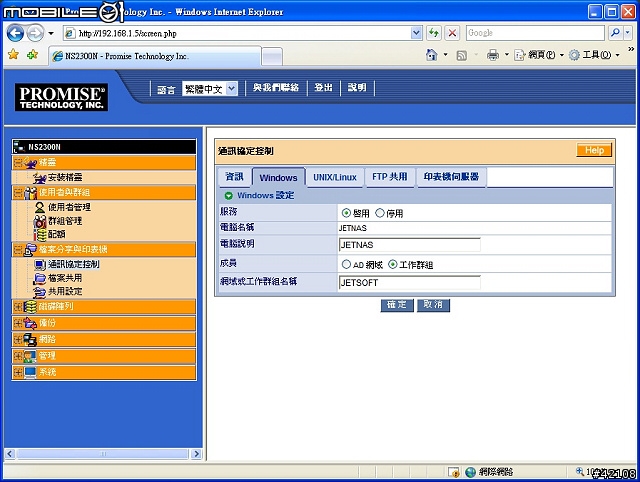Click the 取消 cancel button
Image resolution: width=640 pixels, height=482 pixels.
[433, 305]
